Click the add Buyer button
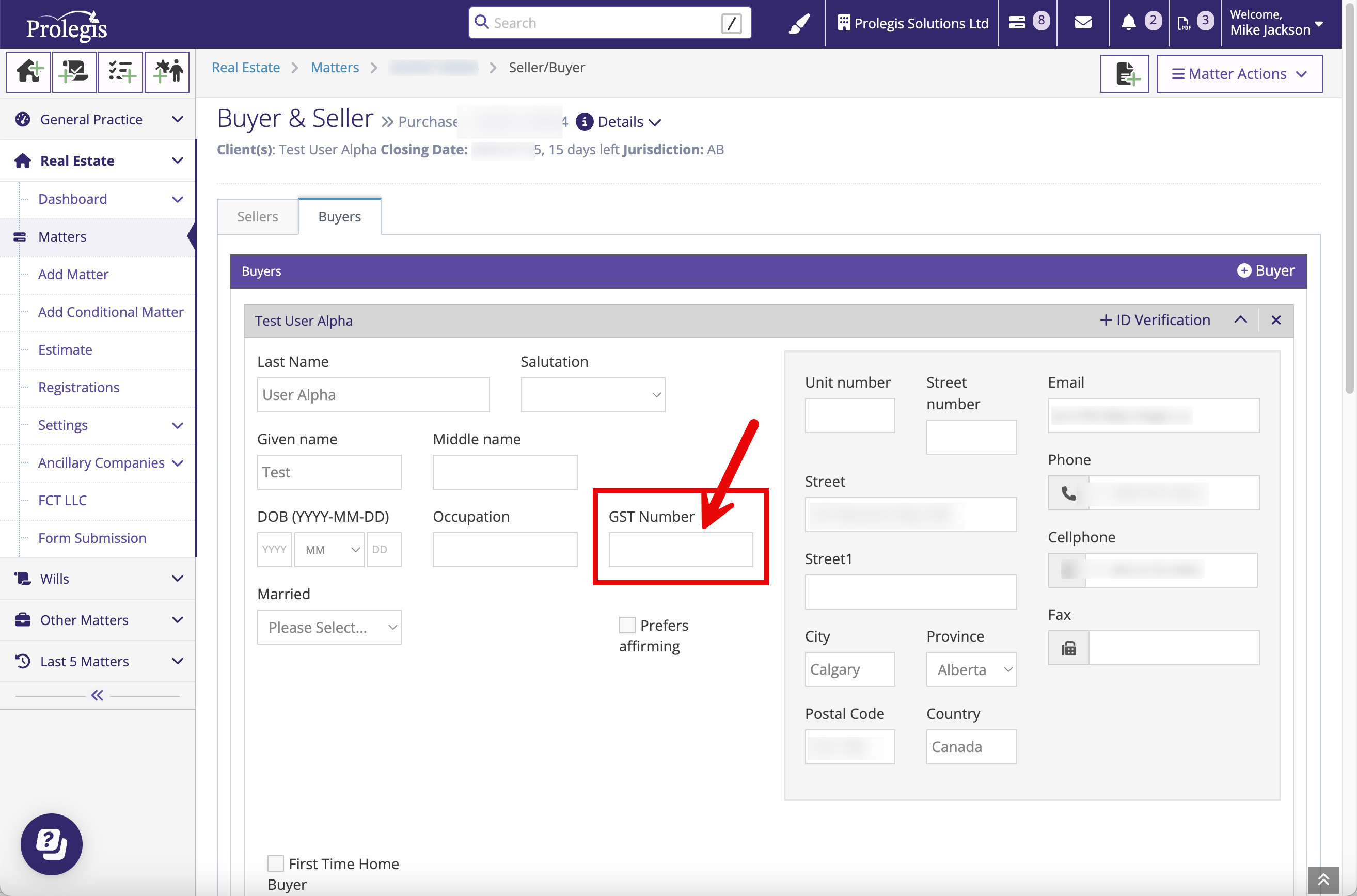 click(1266, 271)
